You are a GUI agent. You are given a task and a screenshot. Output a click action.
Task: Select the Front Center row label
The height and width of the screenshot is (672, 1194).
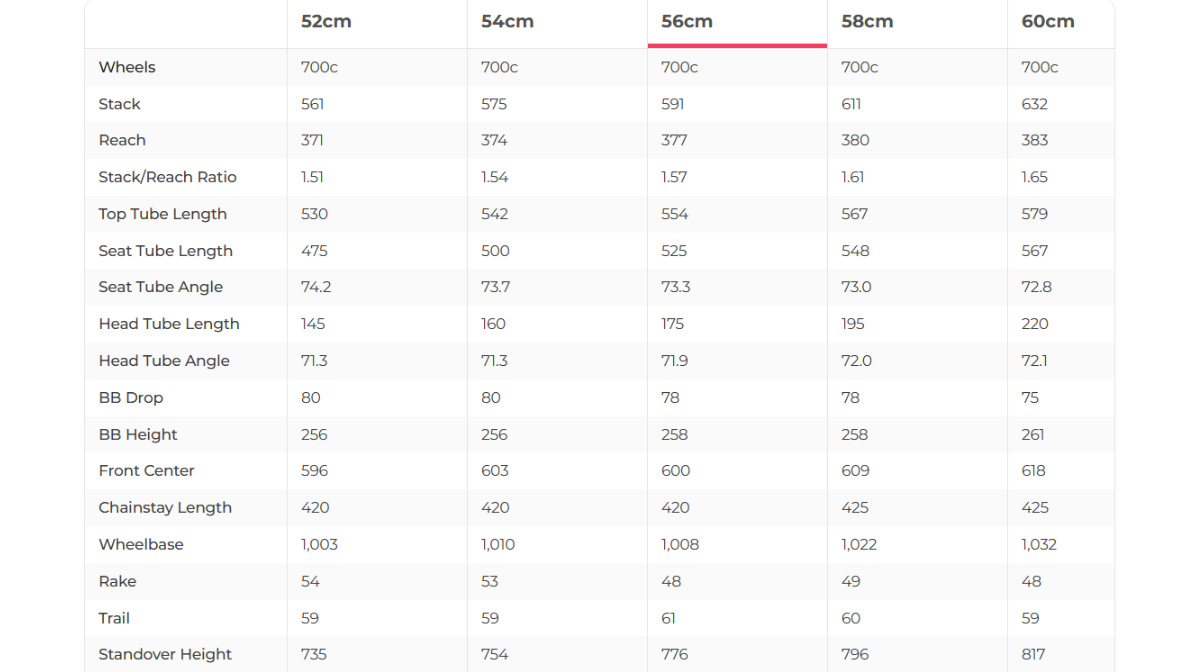click(146, 470)
